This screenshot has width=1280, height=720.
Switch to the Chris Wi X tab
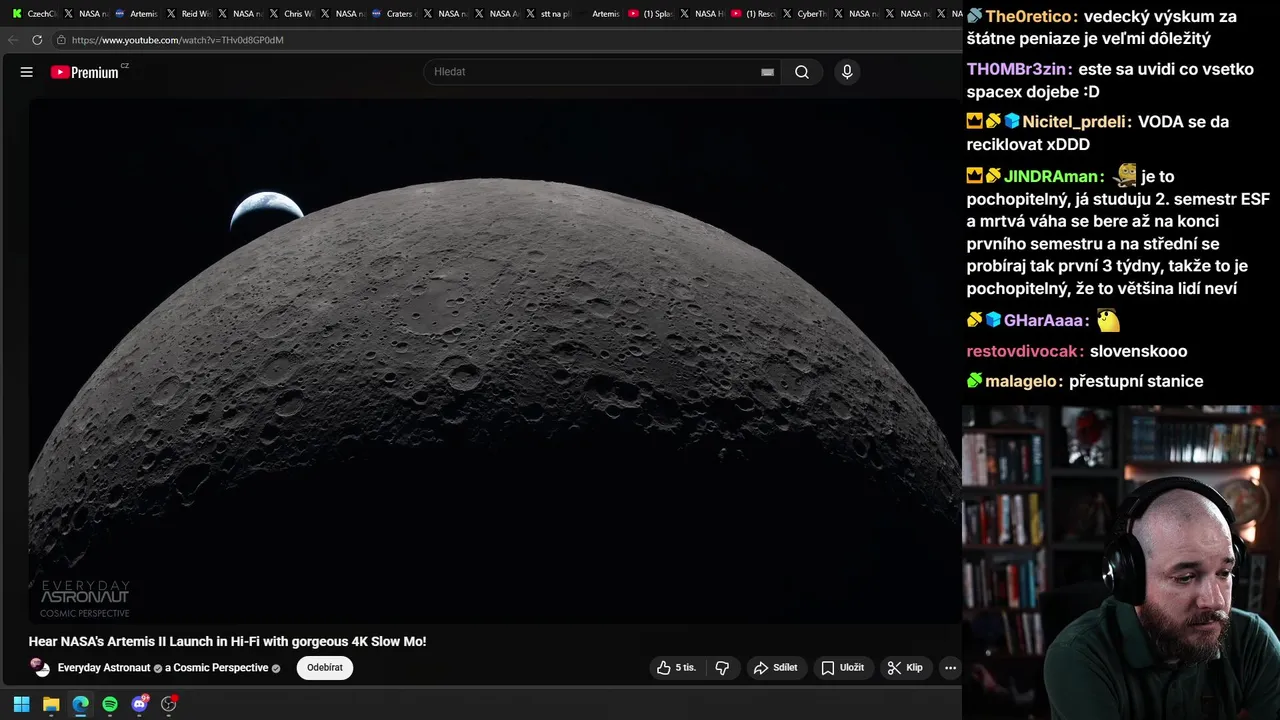coord(292,14)
